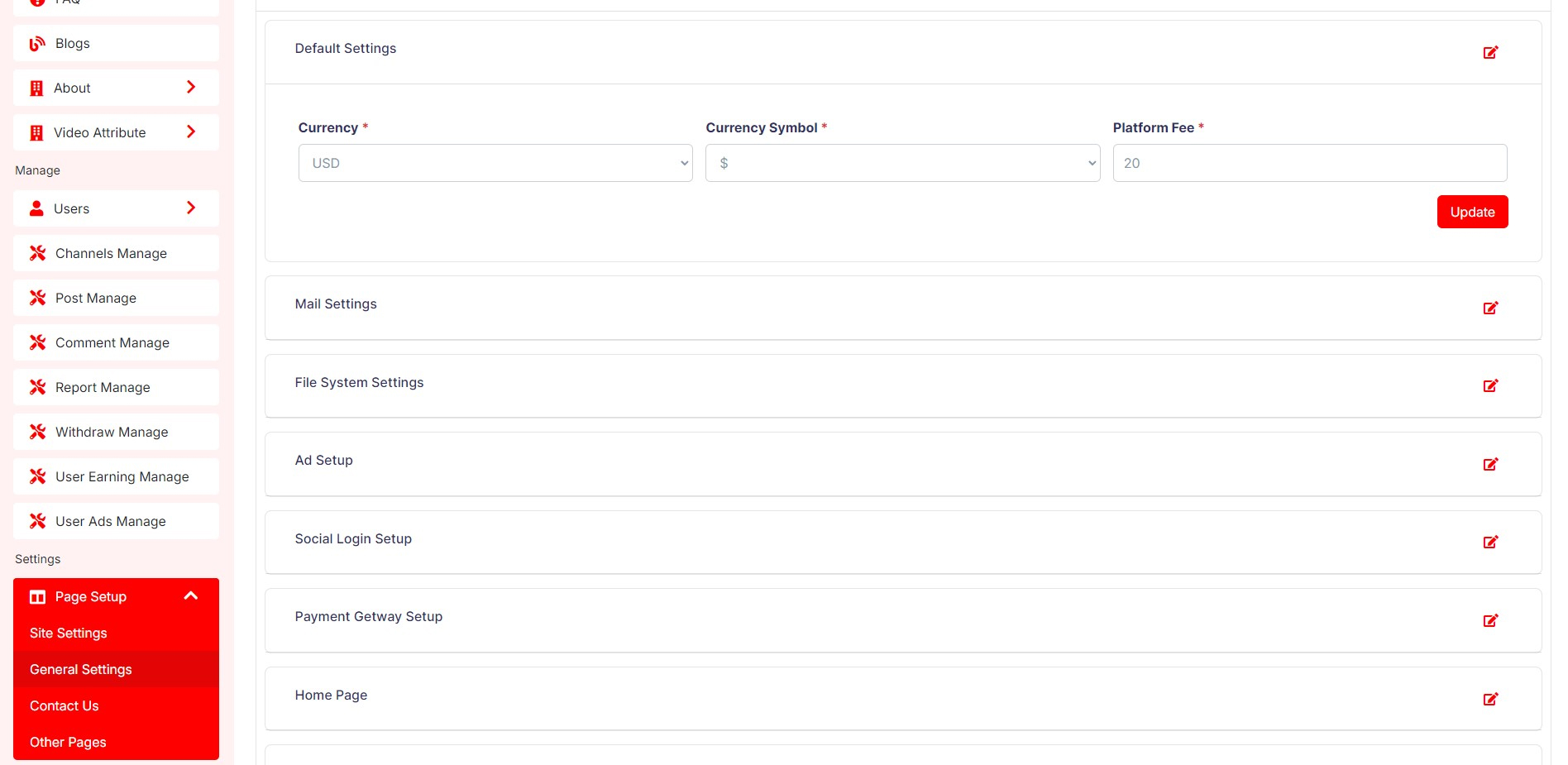Collapse the Page Setup menu
The width and height of the screenshot is (1568, 765).
click(x=191, y=595)
